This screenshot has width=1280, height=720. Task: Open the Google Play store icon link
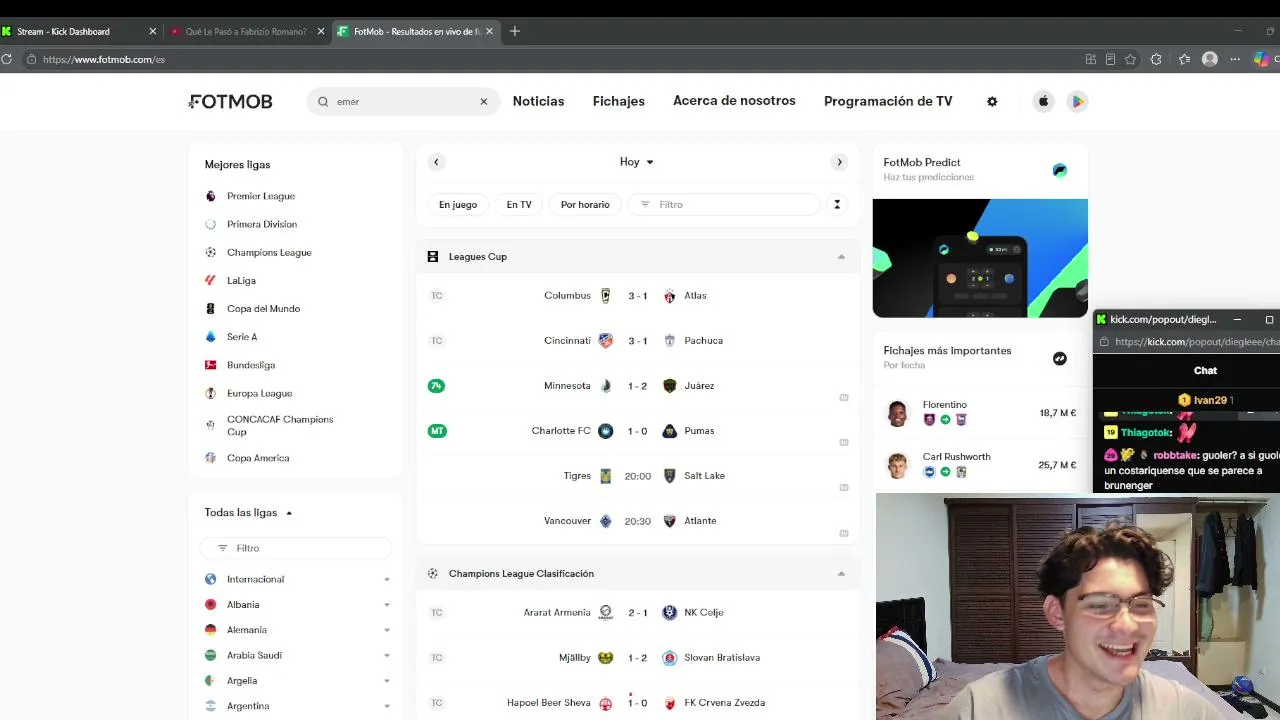[x=1077, y=101]
